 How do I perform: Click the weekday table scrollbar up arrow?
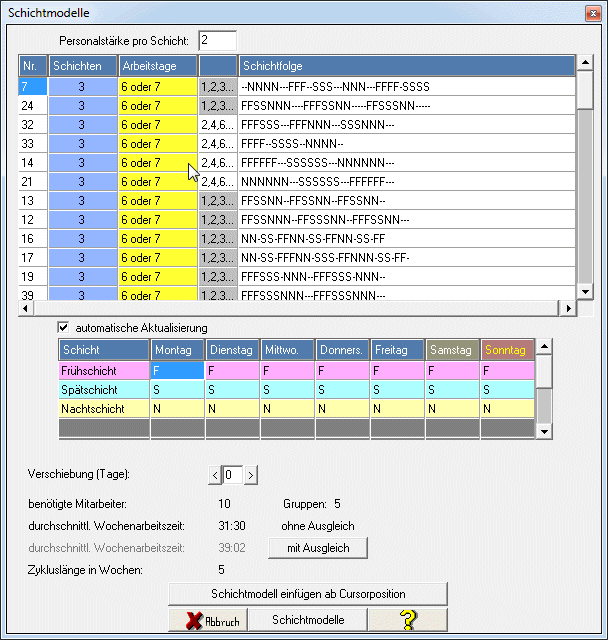(544, 347)
